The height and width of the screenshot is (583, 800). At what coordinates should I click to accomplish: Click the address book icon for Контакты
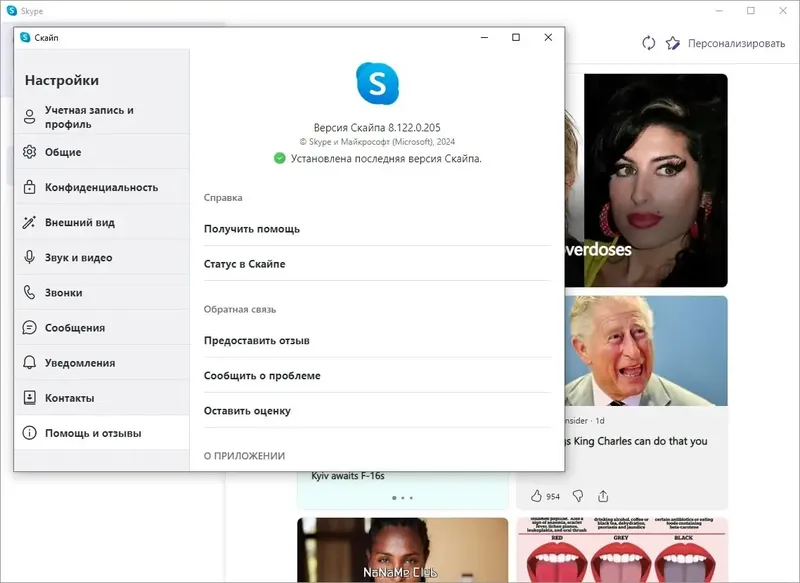30,398
